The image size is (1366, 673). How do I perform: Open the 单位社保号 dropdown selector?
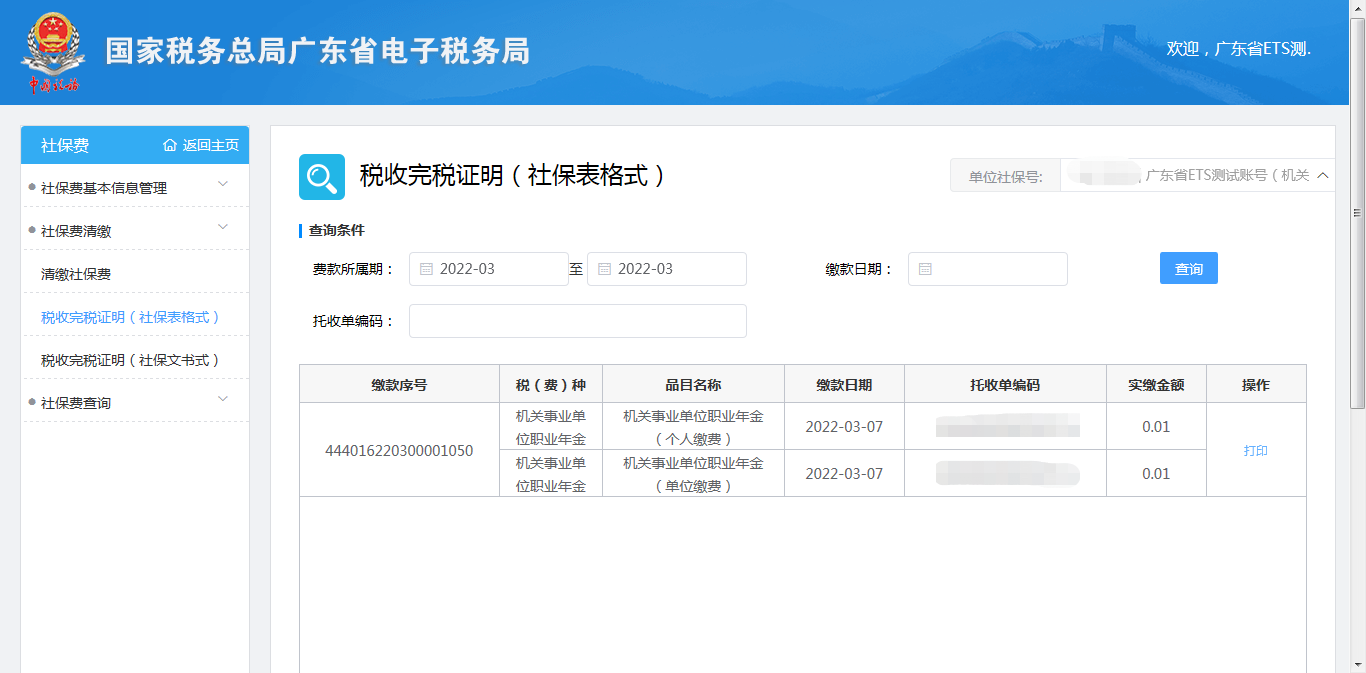[x=1322, y=175]
